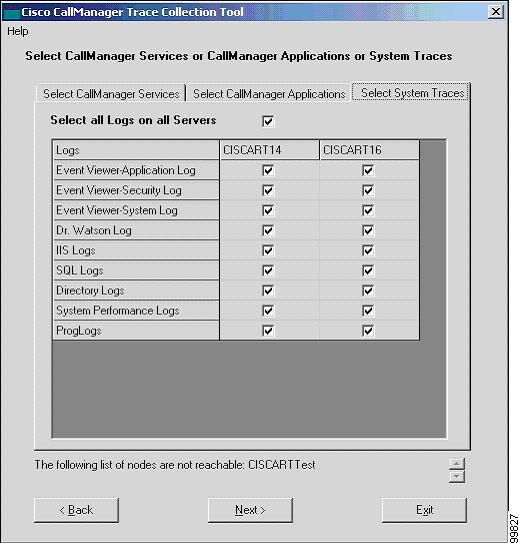This screenshot has height=543, width=520.
Task: Deselect System Performance Logs for CISCART14
Action: pos(268,311)
